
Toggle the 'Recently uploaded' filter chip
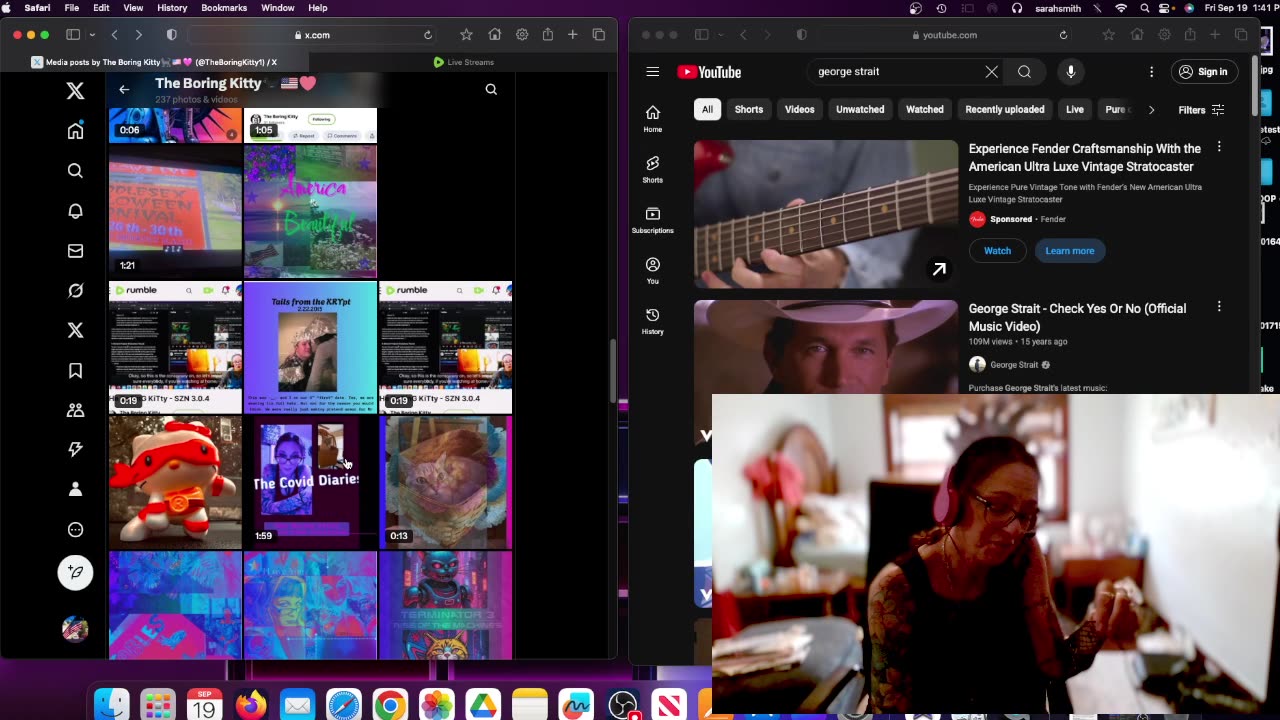pos(1005,110)
